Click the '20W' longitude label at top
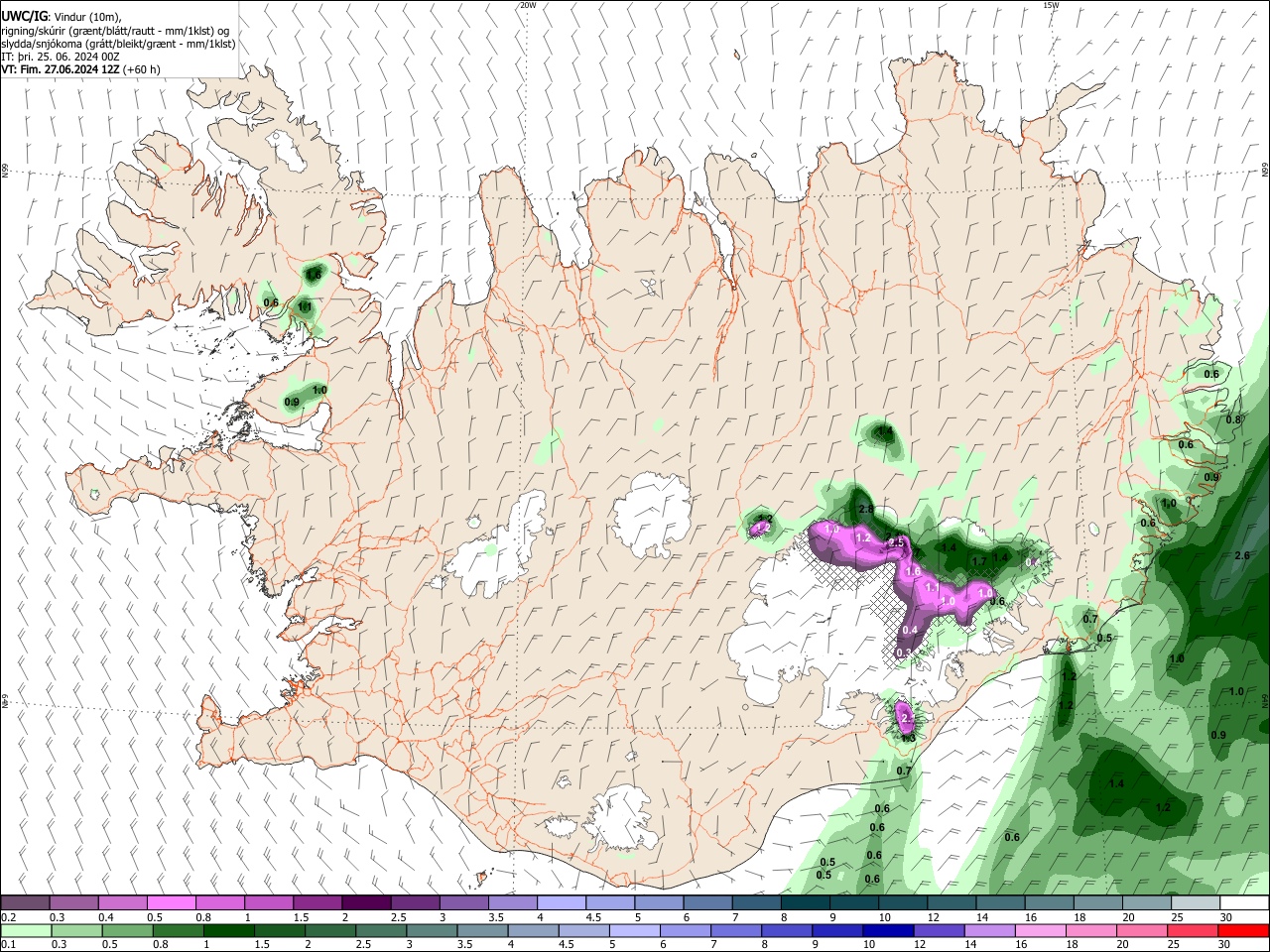The width and height of the screenshot is (1270, 952). pos(528,5)
